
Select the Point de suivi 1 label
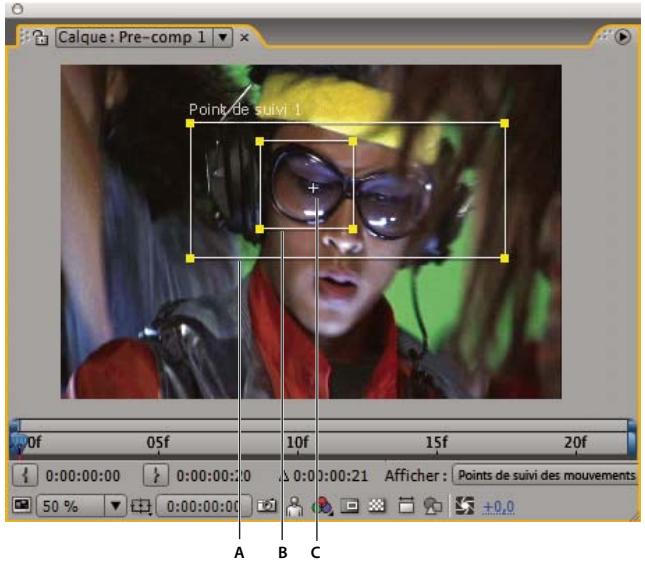pos(245,109)
